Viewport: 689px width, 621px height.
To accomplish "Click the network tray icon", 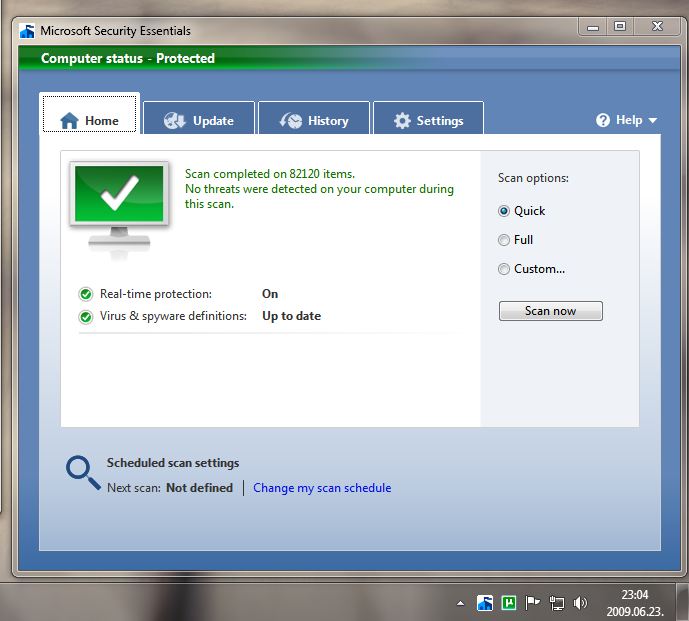I will pyautogui.click(x=557, y=603).
